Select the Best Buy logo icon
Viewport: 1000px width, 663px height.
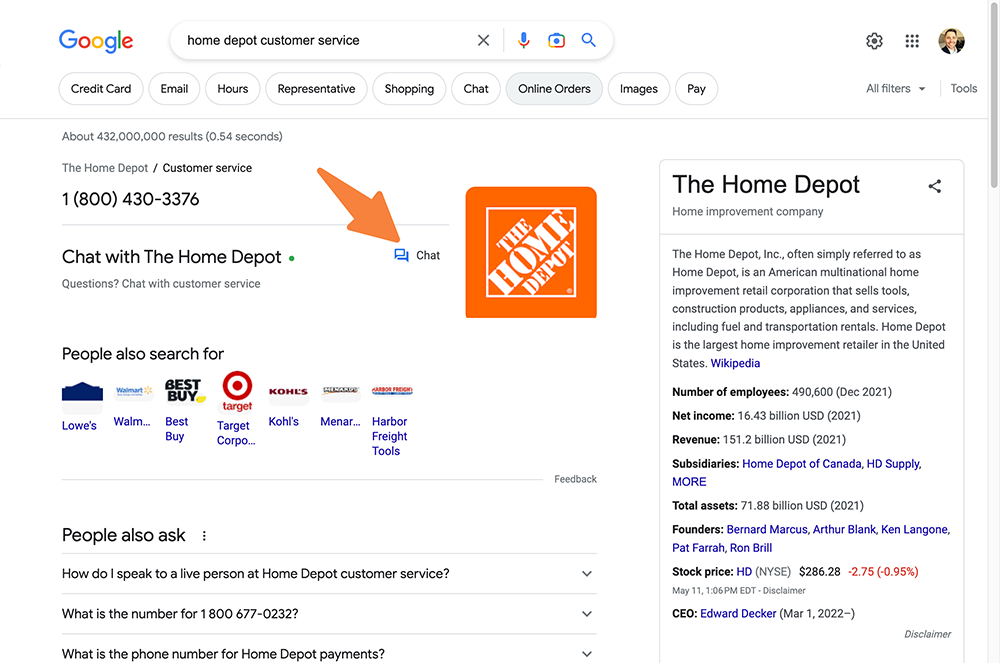tap(185, 390)
